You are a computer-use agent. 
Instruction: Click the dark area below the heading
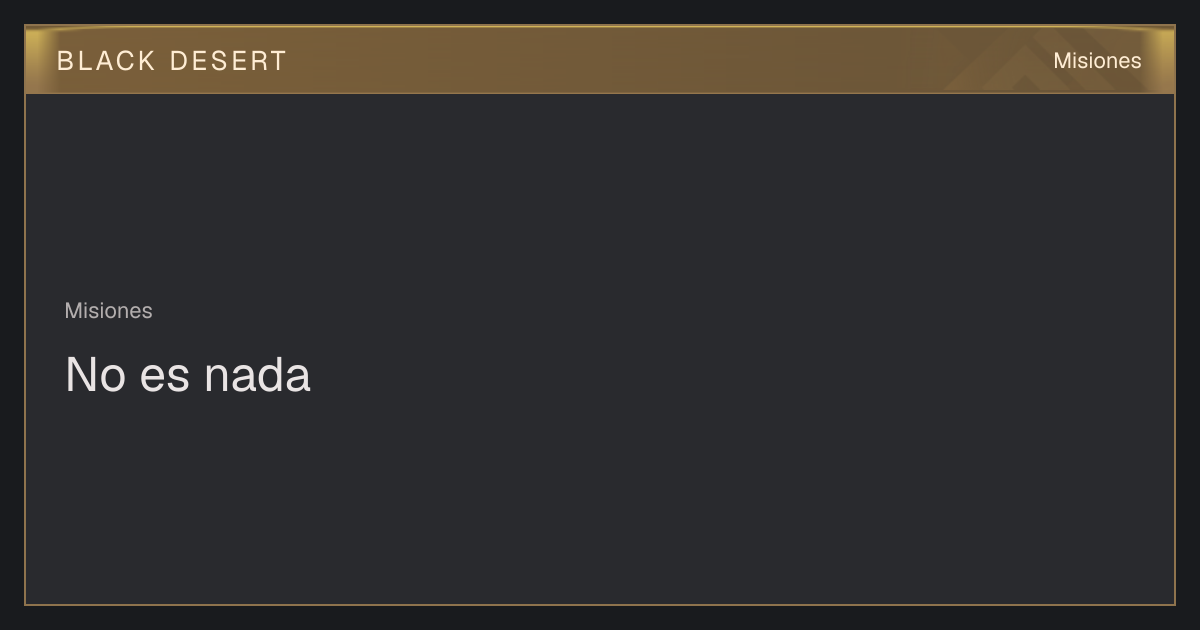pyautogui.click(x=600, y=500)
